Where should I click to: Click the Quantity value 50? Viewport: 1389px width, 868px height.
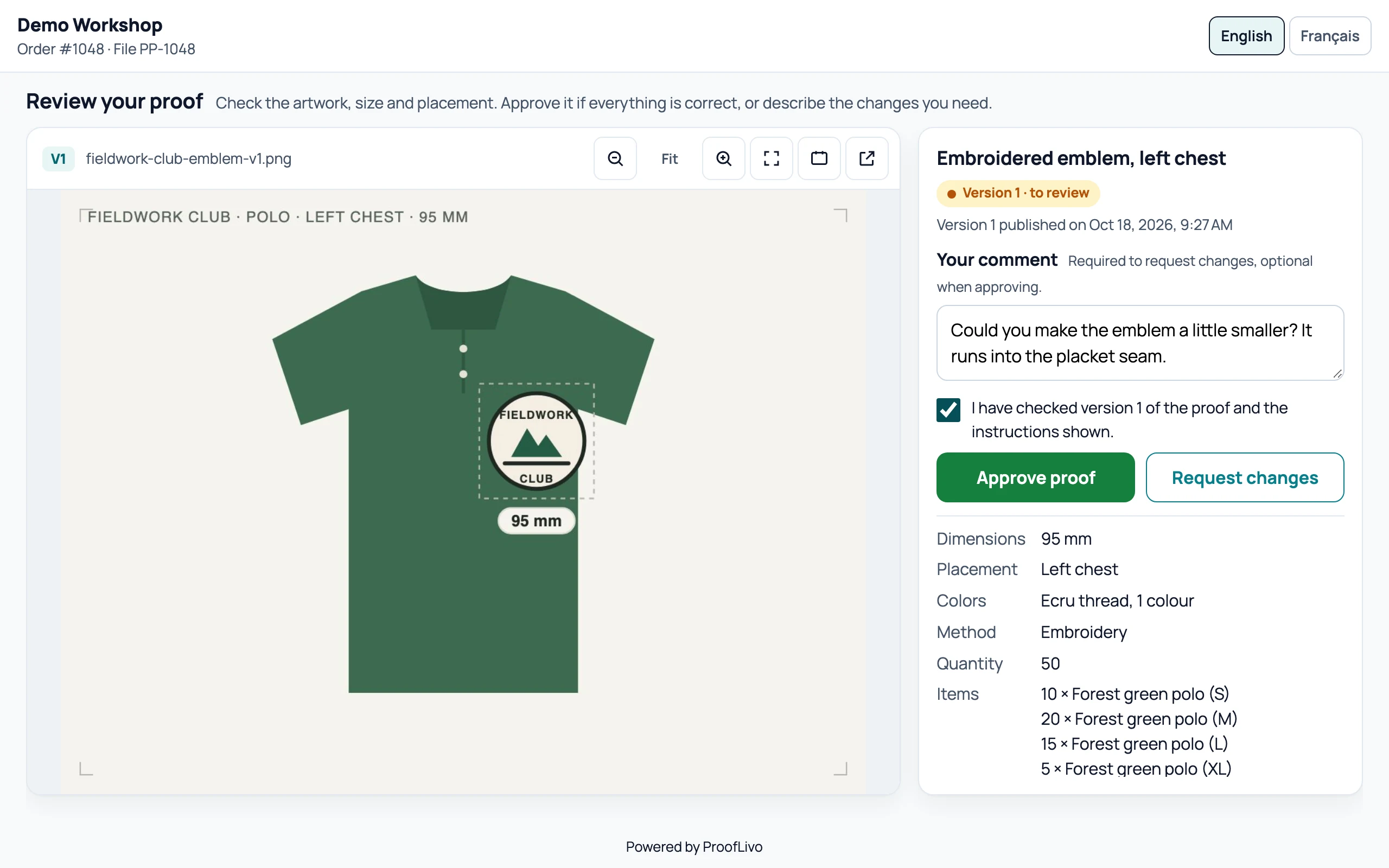1050,663
